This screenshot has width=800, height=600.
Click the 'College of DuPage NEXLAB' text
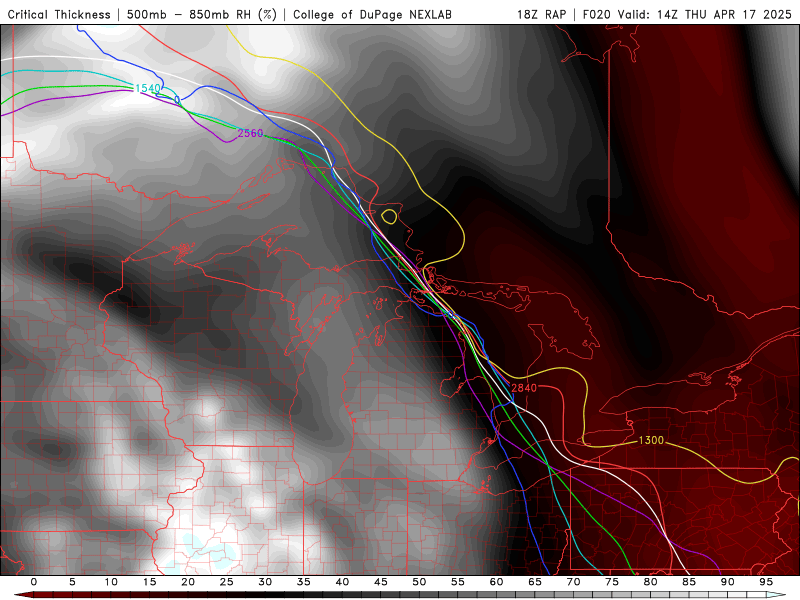pos(372,14)
